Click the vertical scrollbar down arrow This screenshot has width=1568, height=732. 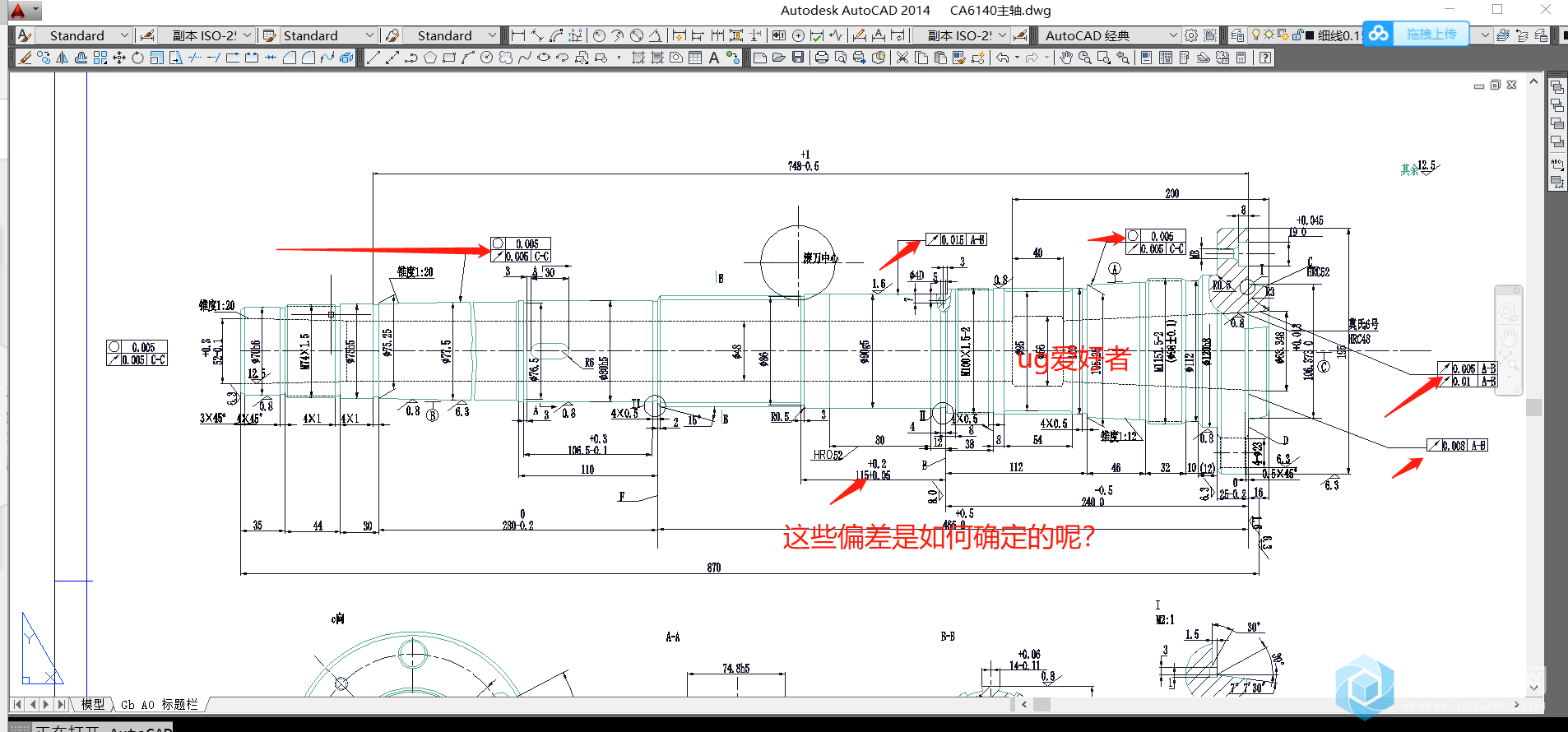coord(1533,688)
